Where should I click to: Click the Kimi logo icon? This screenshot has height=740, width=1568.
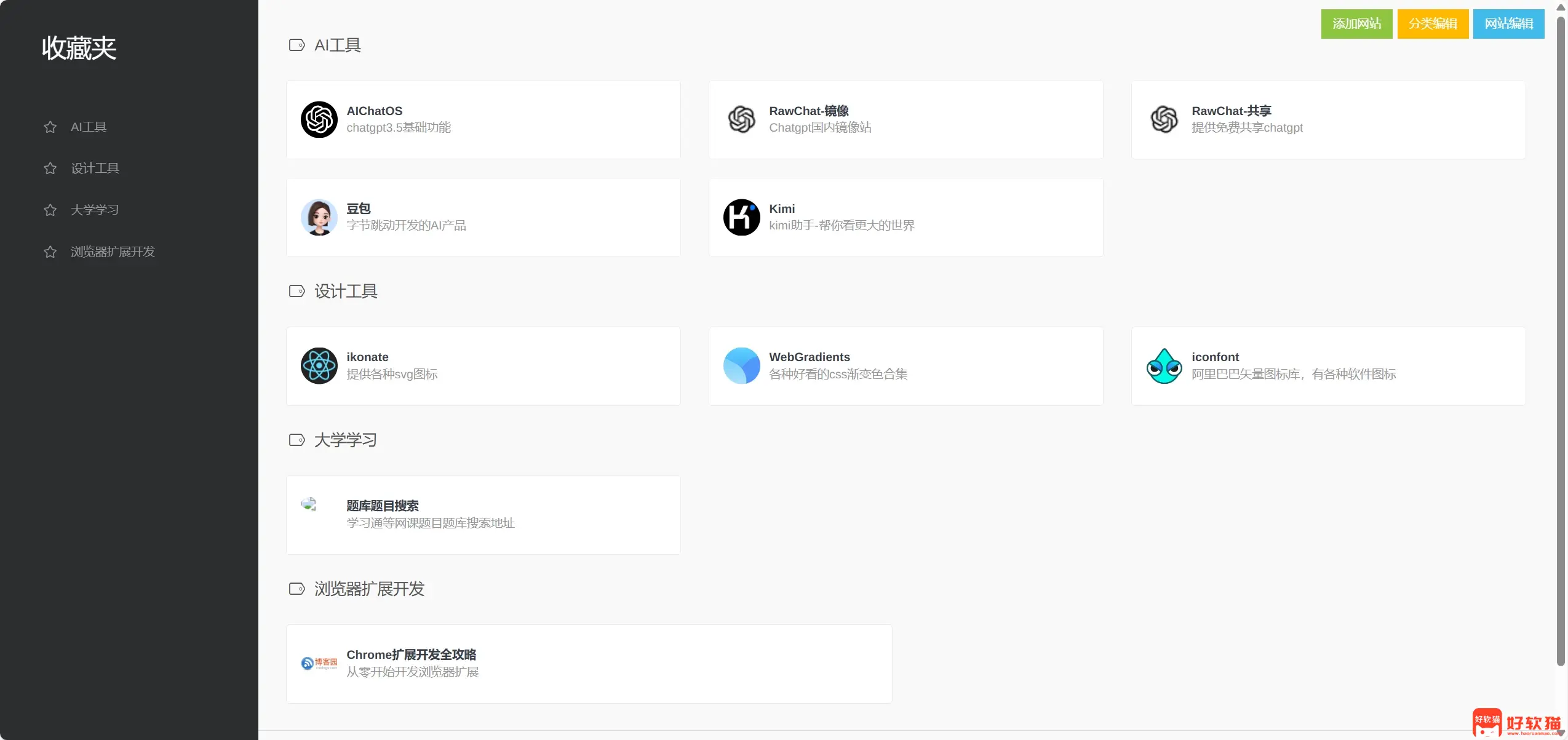[x=741, y=217]
